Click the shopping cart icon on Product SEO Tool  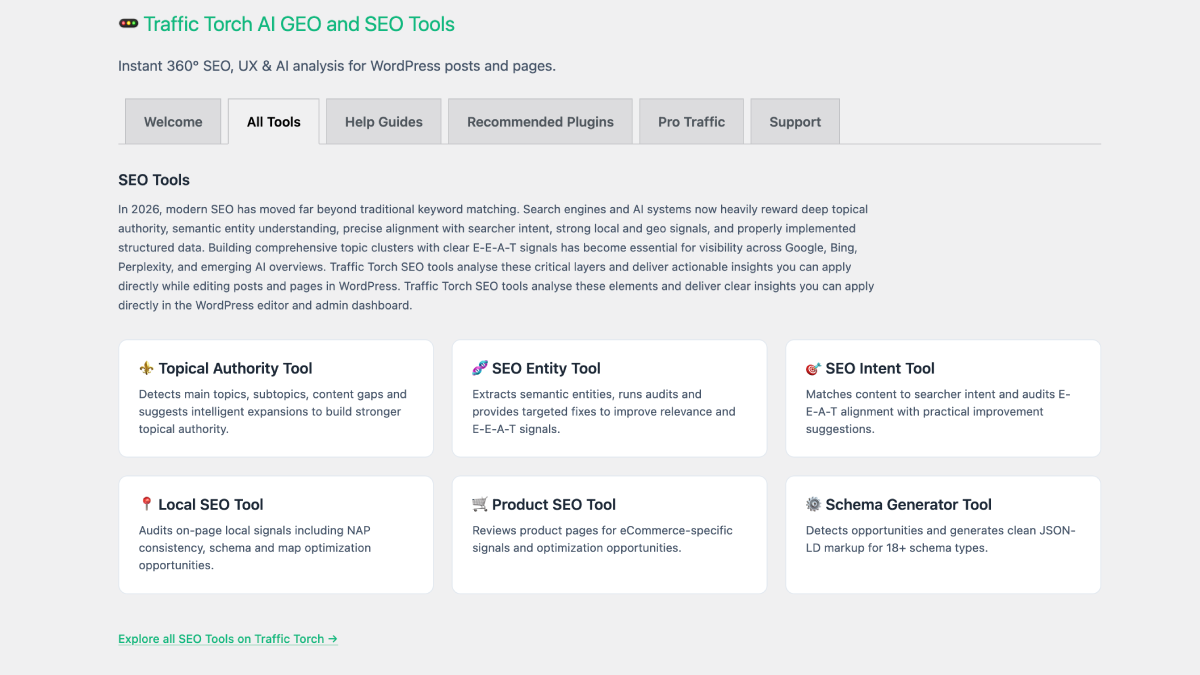click(x=481, y=503)
